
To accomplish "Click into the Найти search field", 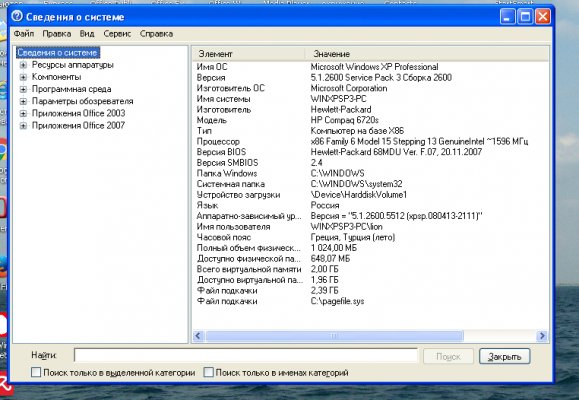I will 246,355.
